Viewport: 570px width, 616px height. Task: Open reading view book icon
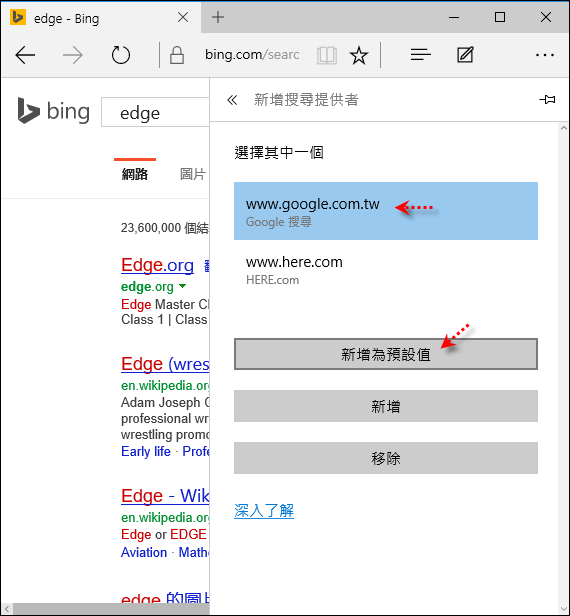click(327, 55)
